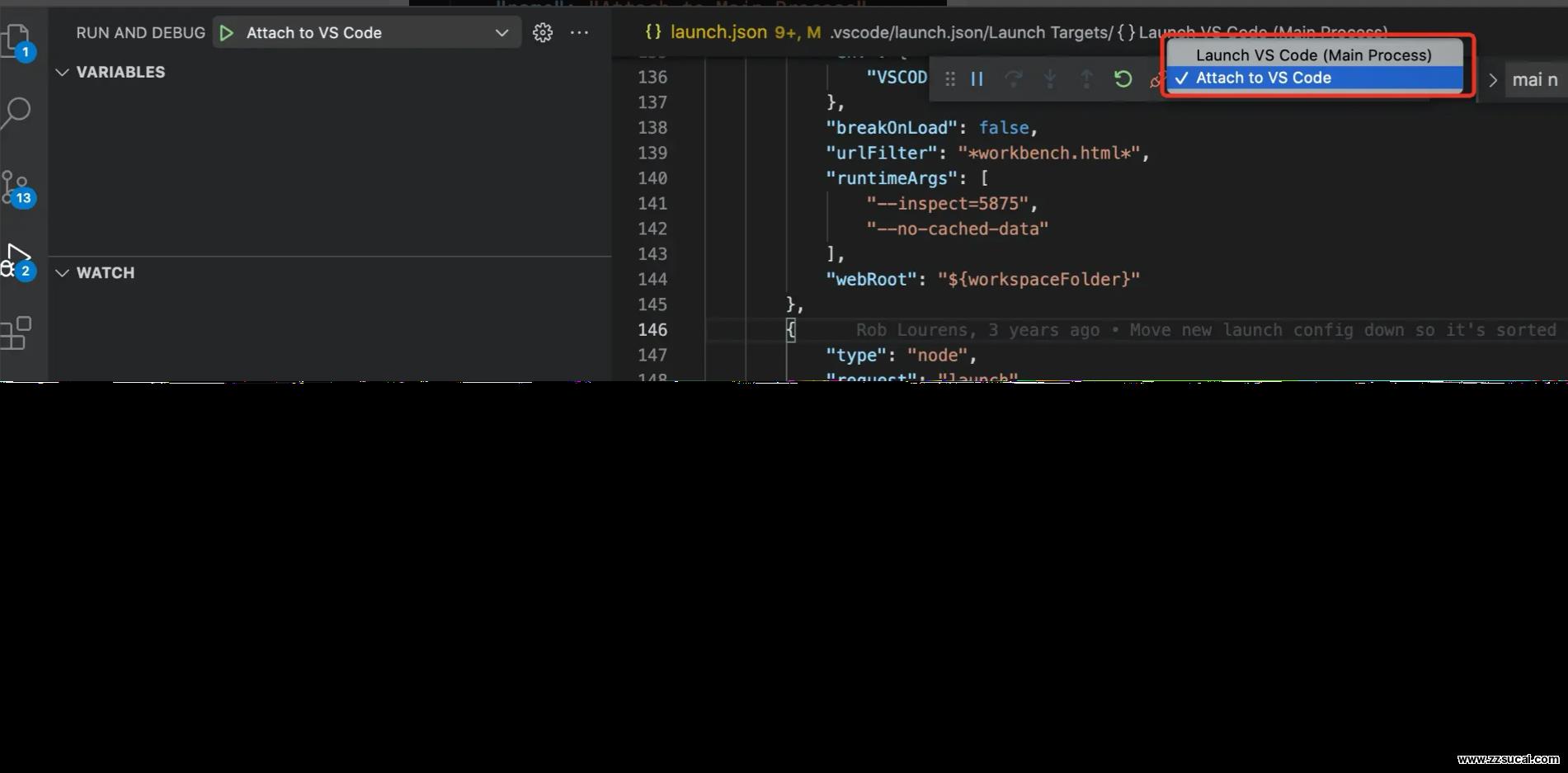Collapse the WATCH section
Viewport: 1568px width, 773px height.
tap(62, 273)
